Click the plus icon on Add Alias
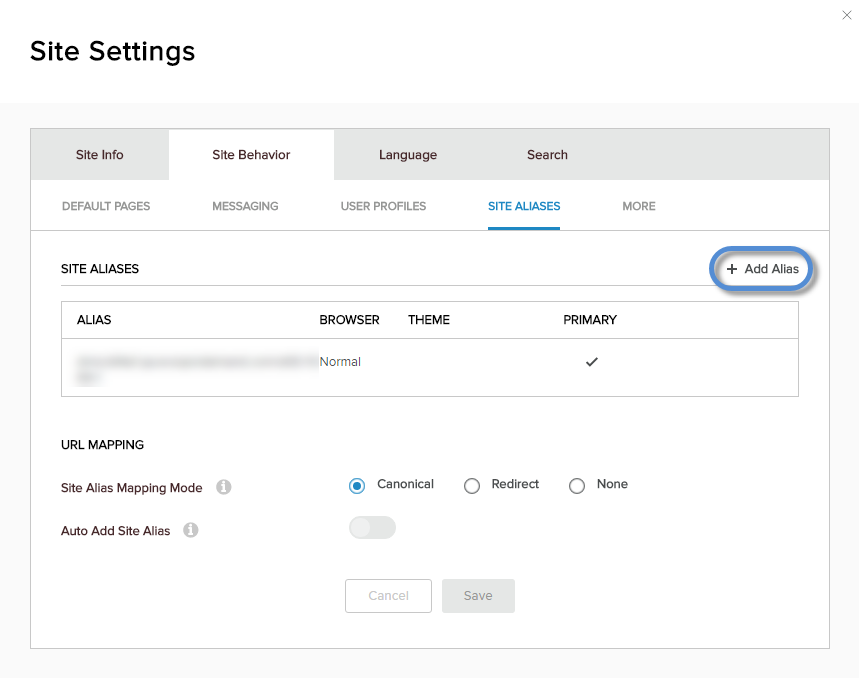859x678 pixels. 732,269
